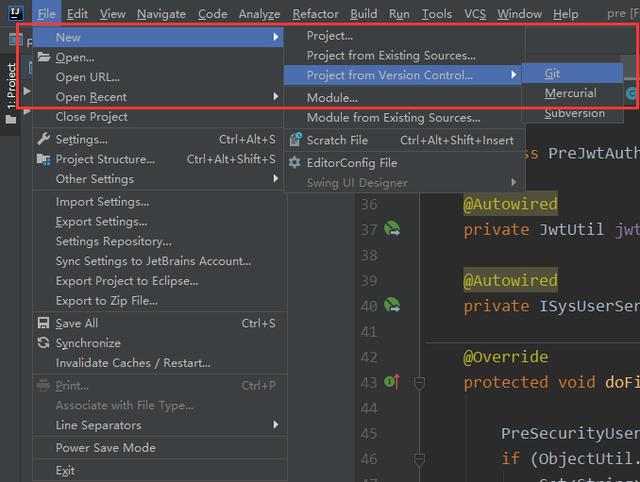
Task: Open the File menu
Action: point(47,14)
